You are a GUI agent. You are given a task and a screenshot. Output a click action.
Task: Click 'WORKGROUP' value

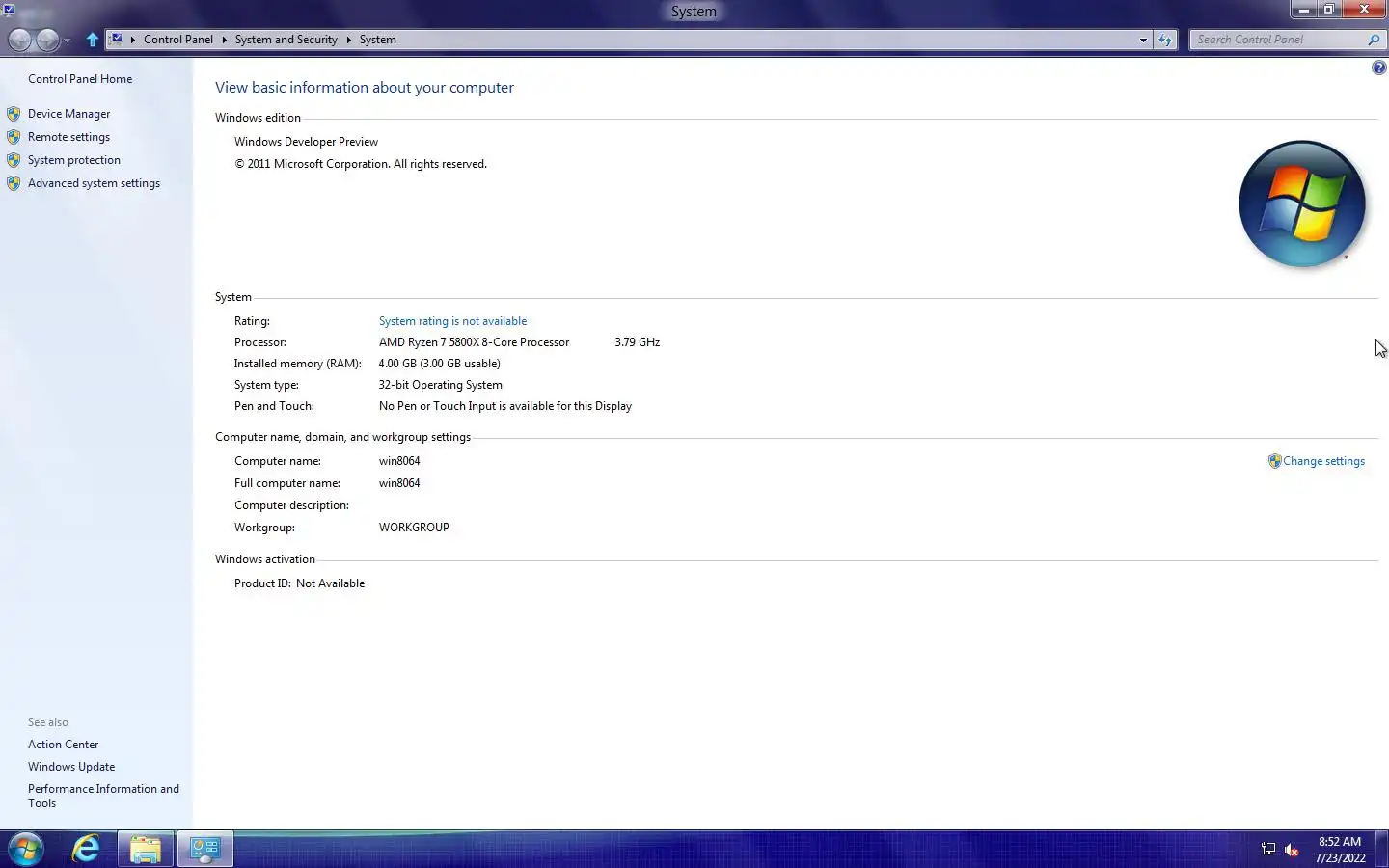point(414,528)
